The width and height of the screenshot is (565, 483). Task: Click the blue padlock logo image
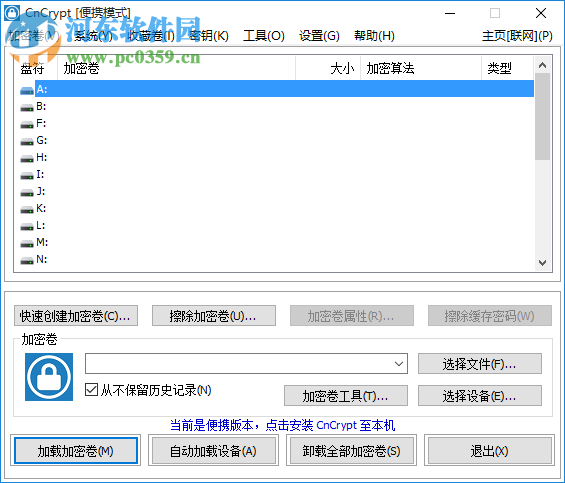[x=49, y=377]
